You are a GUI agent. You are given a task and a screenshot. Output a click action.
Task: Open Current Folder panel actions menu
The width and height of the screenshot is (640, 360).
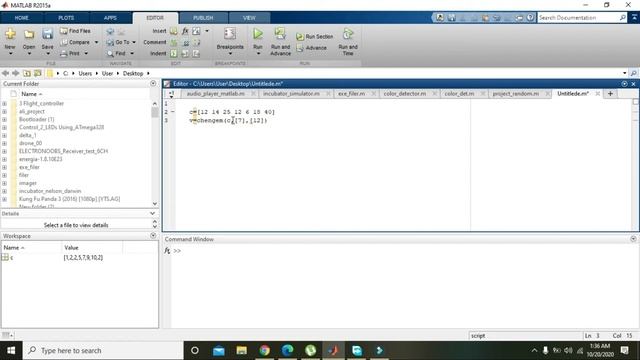[x=153, y=84]
